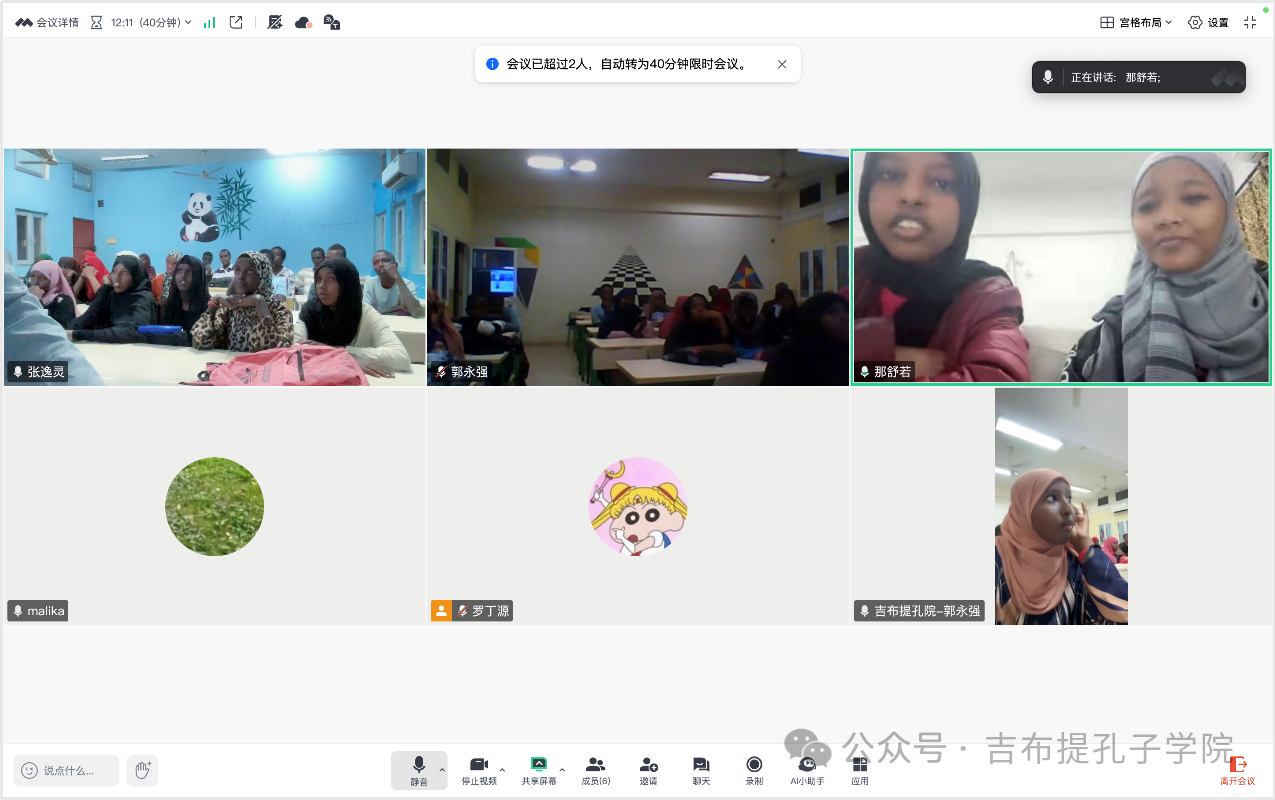The width and height of the screenshot is (1275, 800).
Task: Click the 邀请 invite icon
Action: pyautogui.click(x=648, y=770)
